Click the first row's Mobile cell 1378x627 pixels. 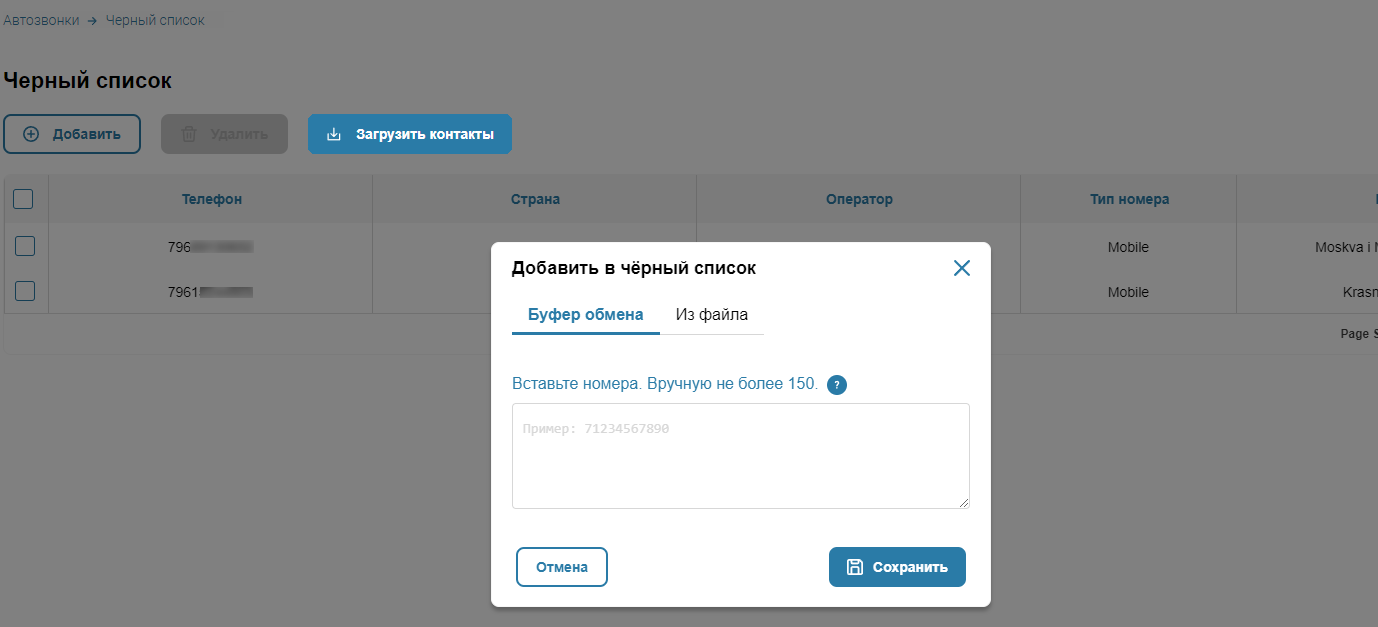coord(1128,247)
